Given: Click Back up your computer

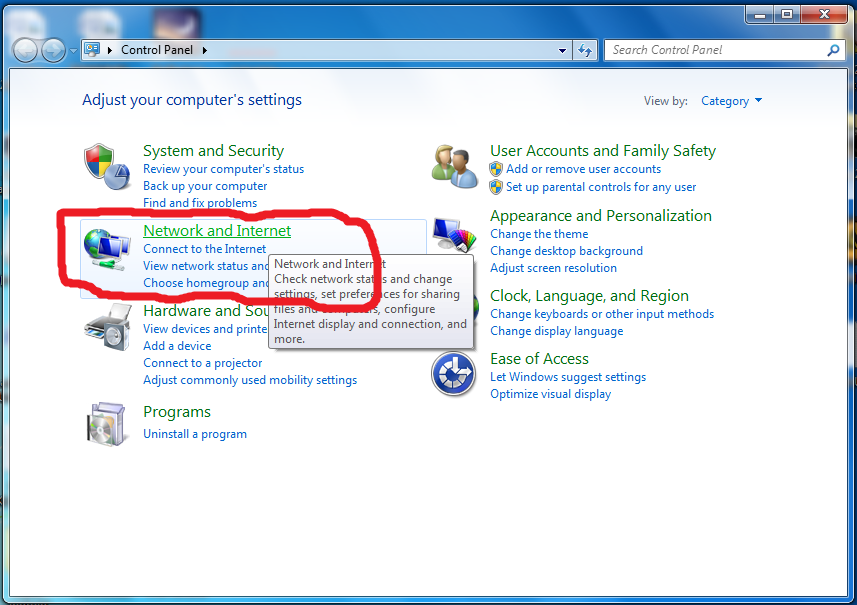Looking at the screenshot, I should (205, 186).
